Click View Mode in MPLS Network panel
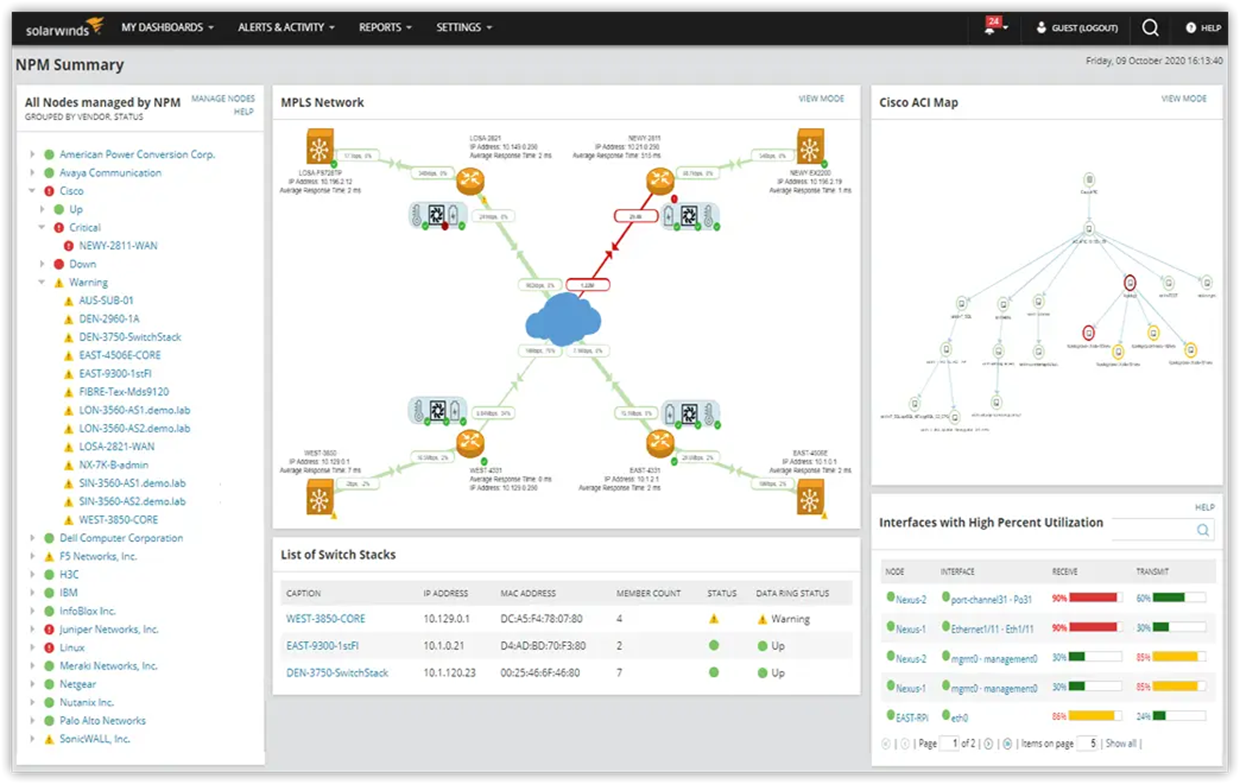 point(821,99)
